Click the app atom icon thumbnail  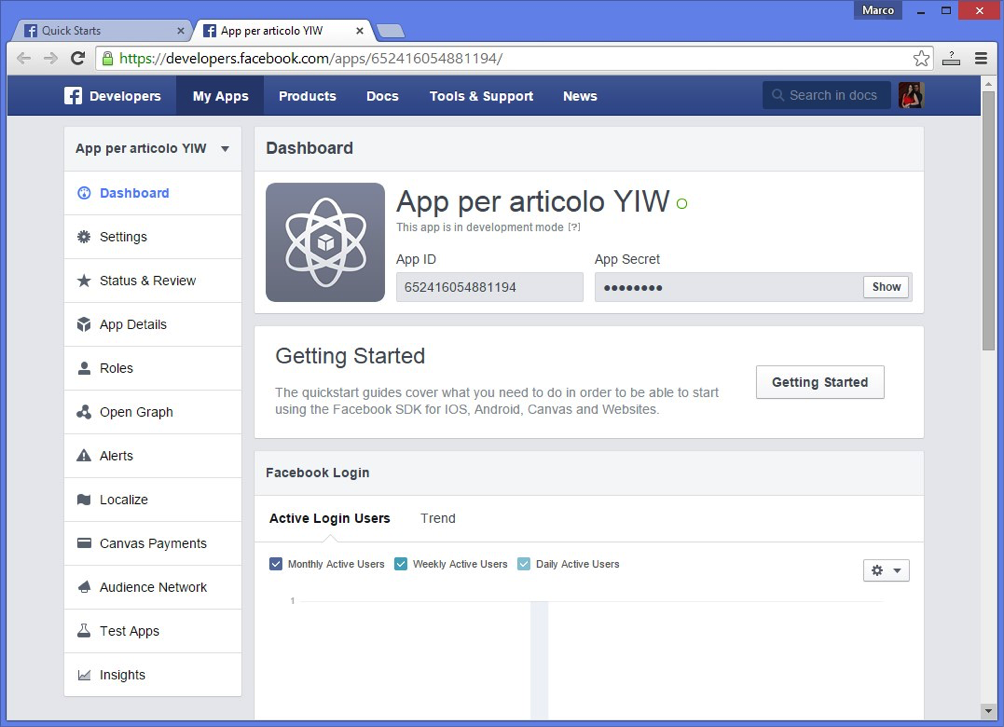click(x=325, y=242)
